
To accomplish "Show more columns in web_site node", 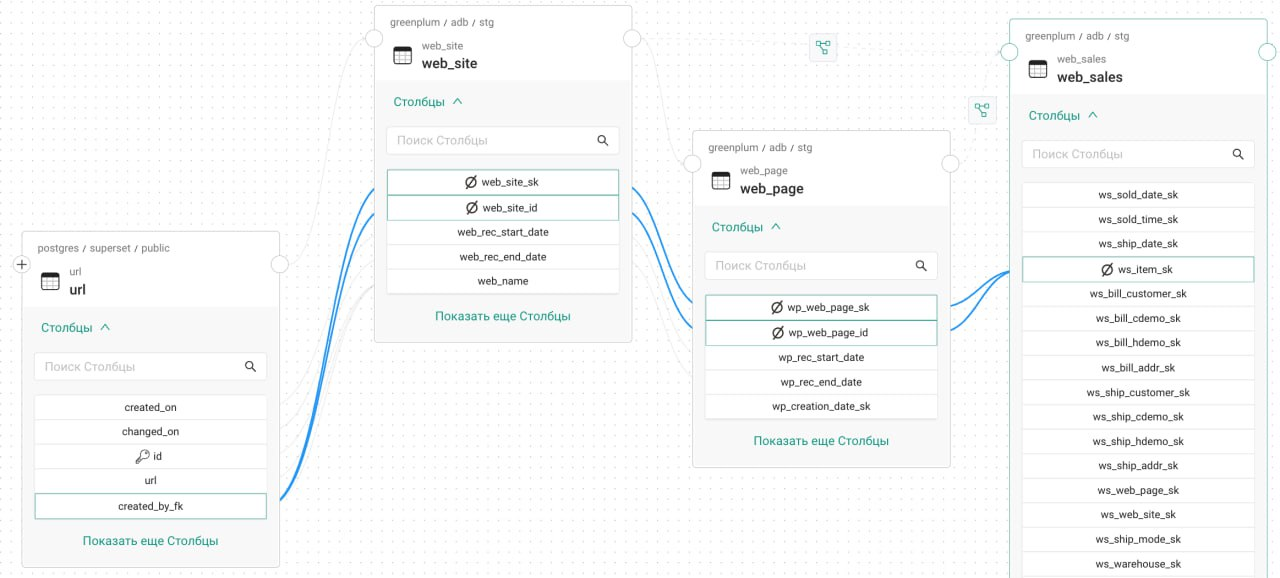I will coord(503,316).
